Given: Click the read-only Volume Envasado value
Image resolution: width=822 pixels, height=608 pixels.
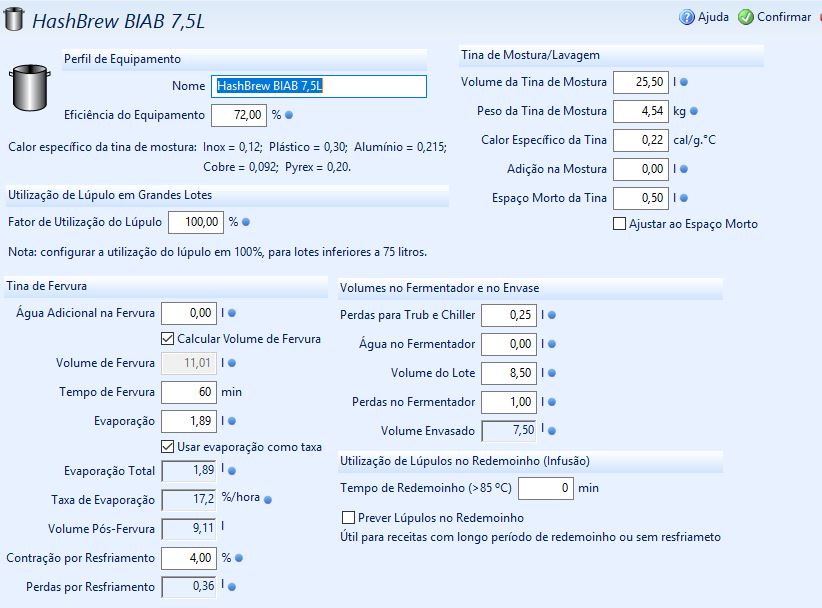Looking at the screenshot, I should (509, 431).
